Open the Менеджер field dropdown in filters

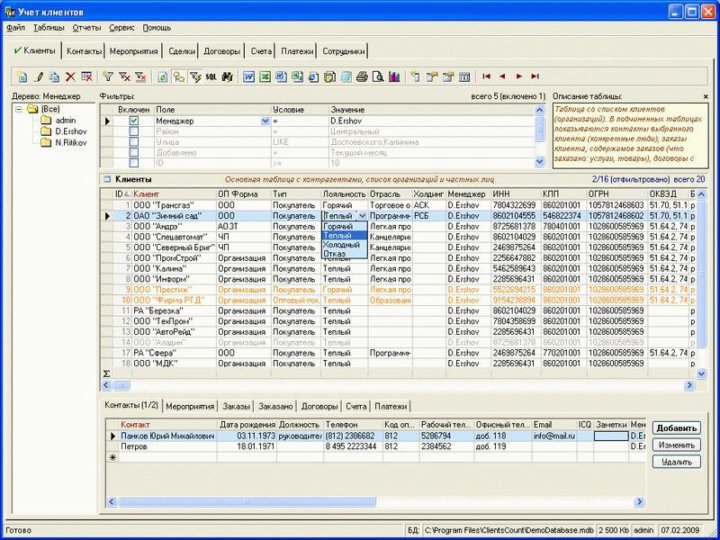265,121
